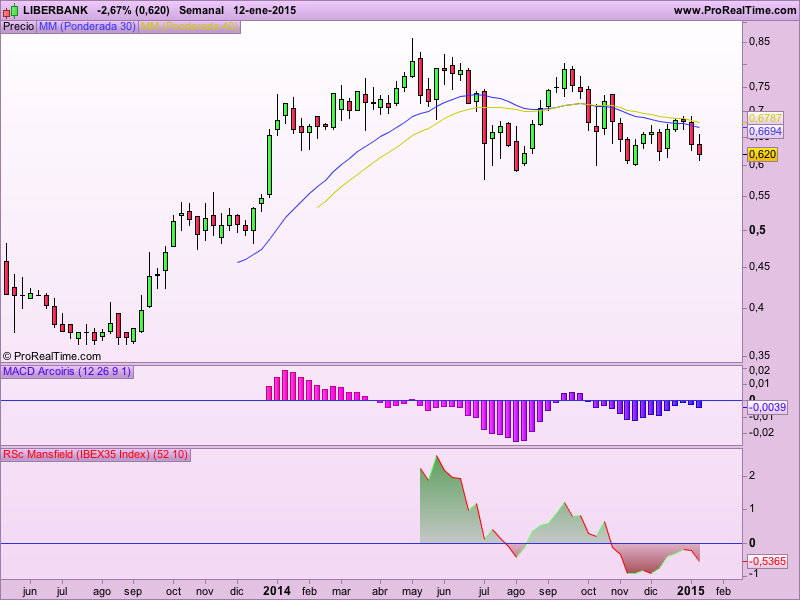The height and width of the screenshot is (600, 800).
Task: Click the may month label on time axis
Action: [x=412, y=592]
